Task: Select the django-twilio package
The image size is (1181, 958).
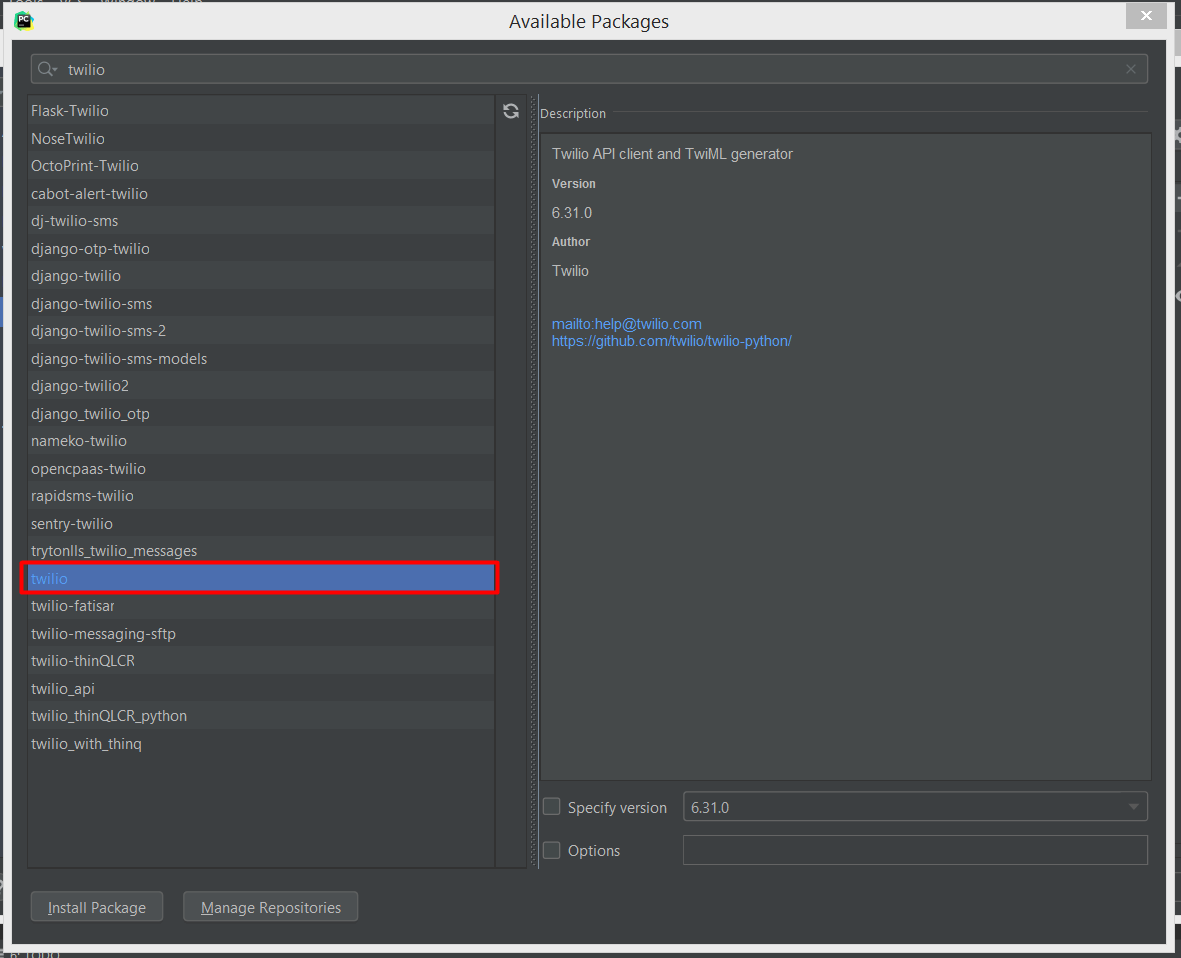Action: (261, 276)
